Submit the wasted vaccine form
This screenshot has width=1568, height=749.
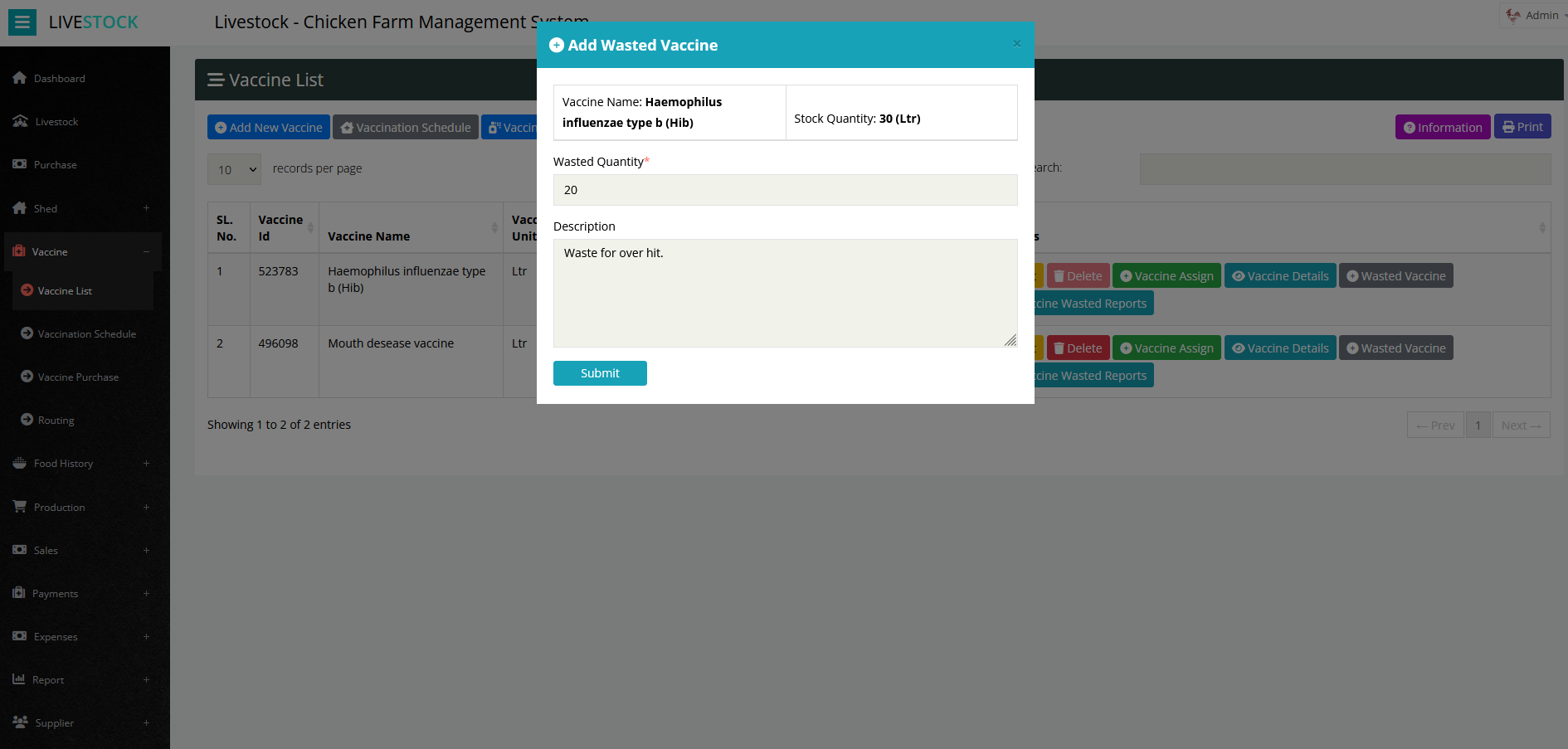[x=599, y=373]
